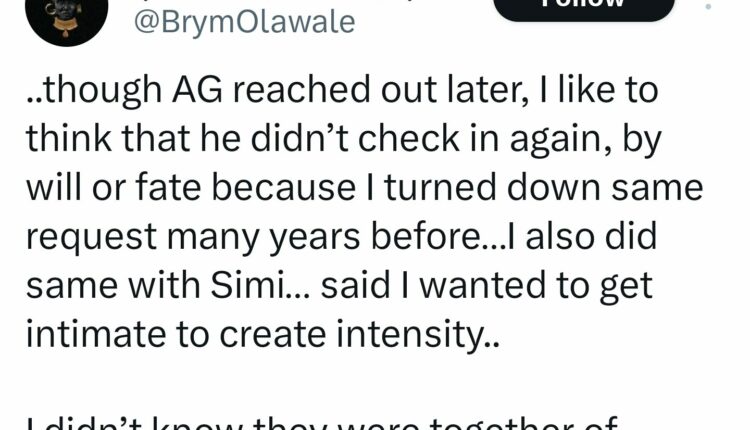Image resolution: width=750 pixels, height=430 pixels.
Task: Open the @BrymOlawale handle link
Action: [x=246, y=21]
